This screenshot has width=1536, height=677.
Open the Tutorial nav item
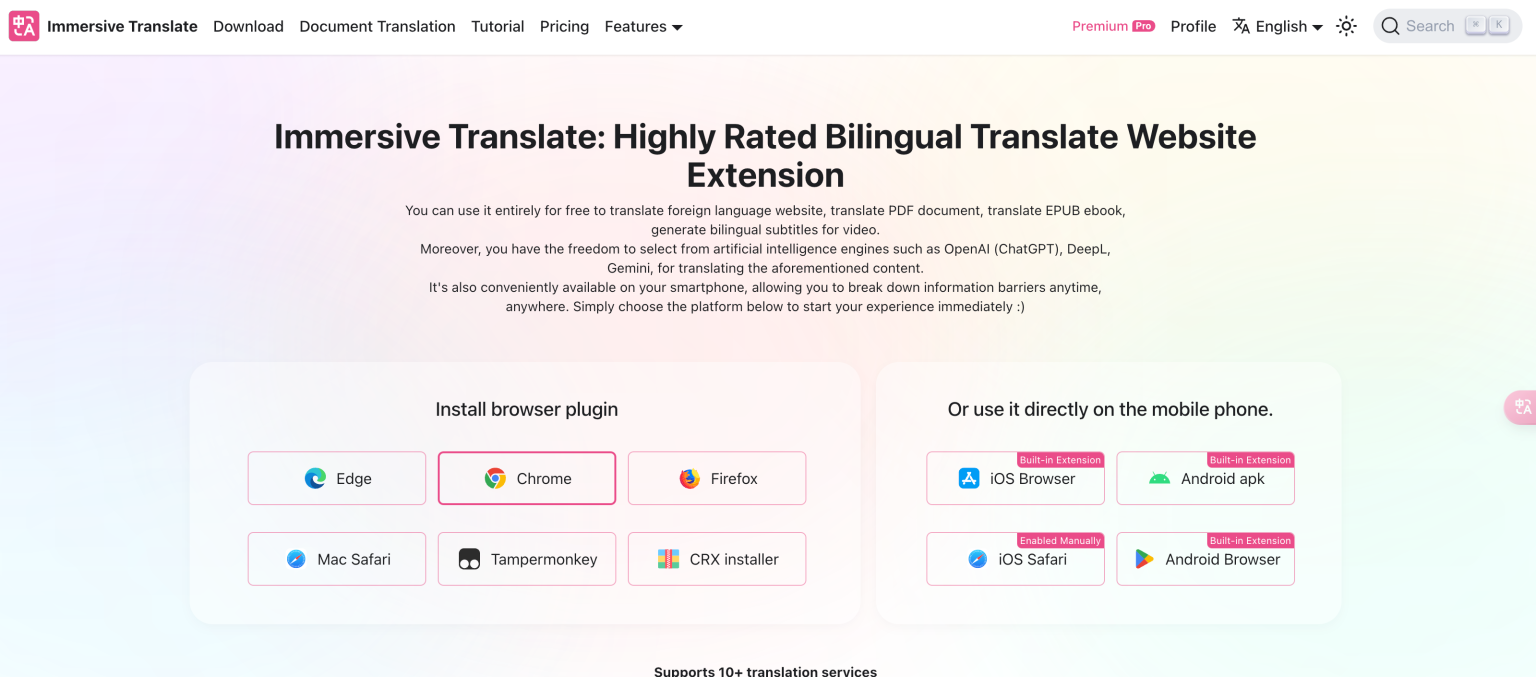click(498, 27)
